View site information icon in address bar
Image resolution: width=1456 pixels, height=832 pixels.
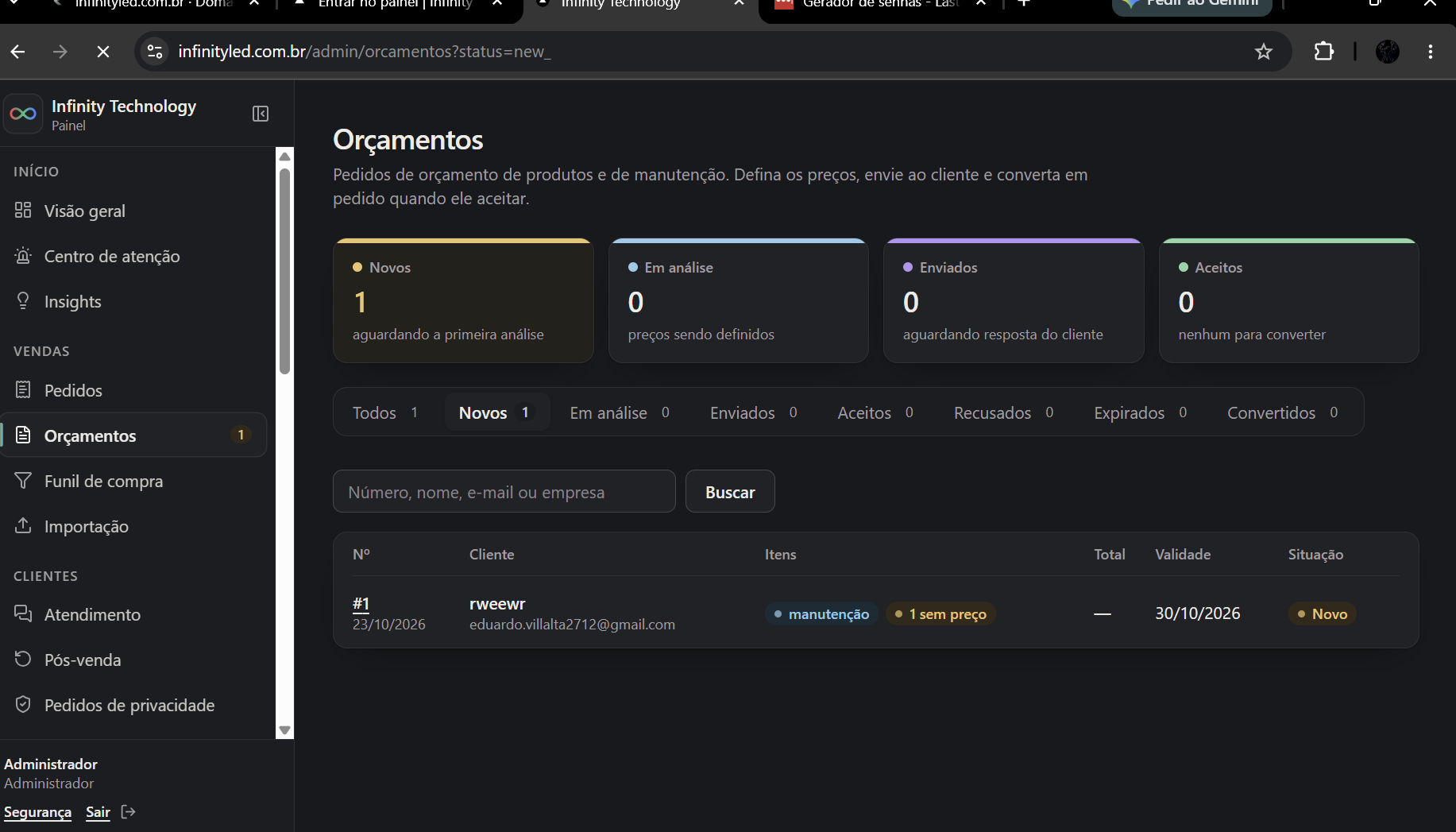coord(155,52)
